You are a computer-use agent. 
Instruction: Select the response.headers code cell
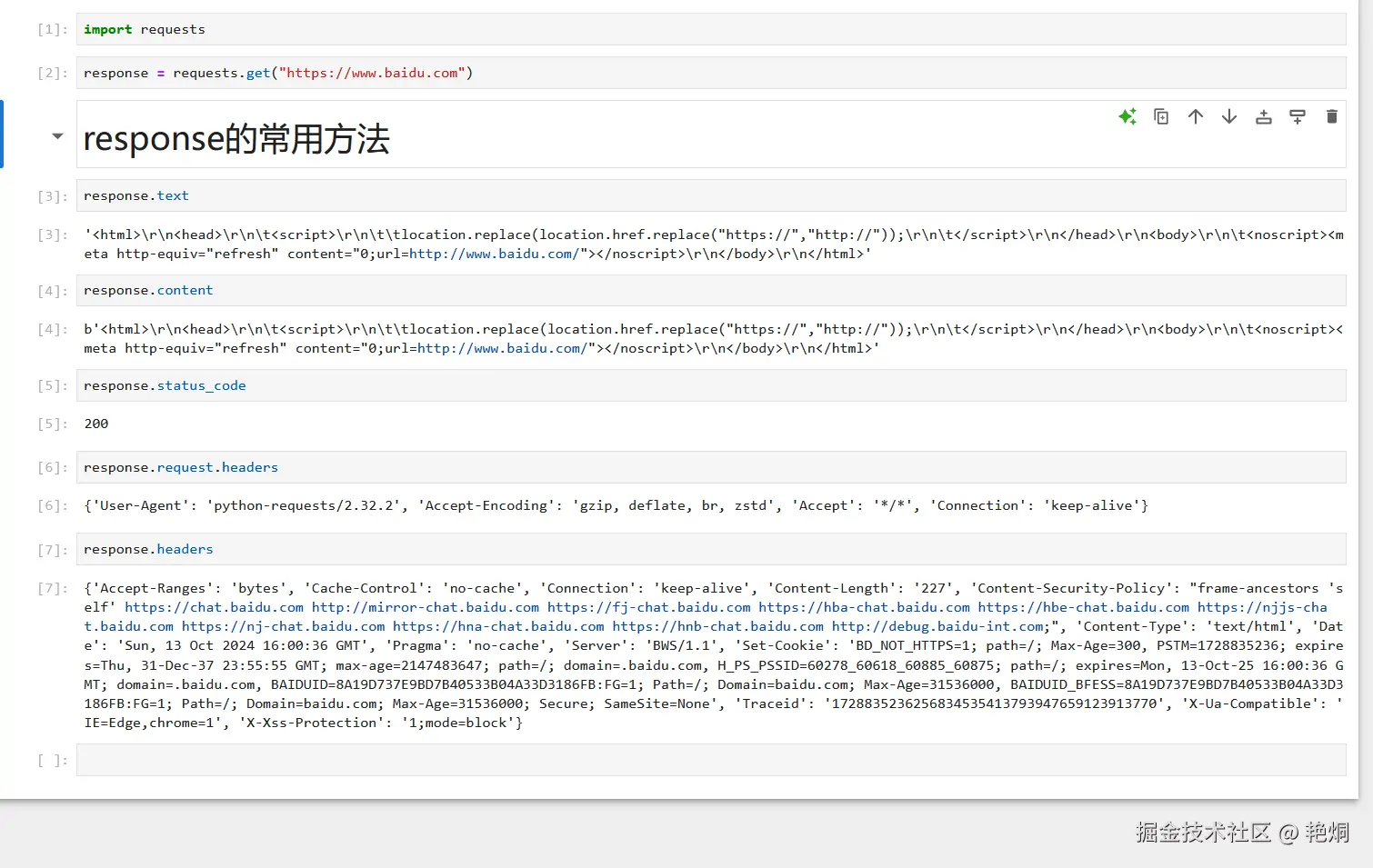273,549
